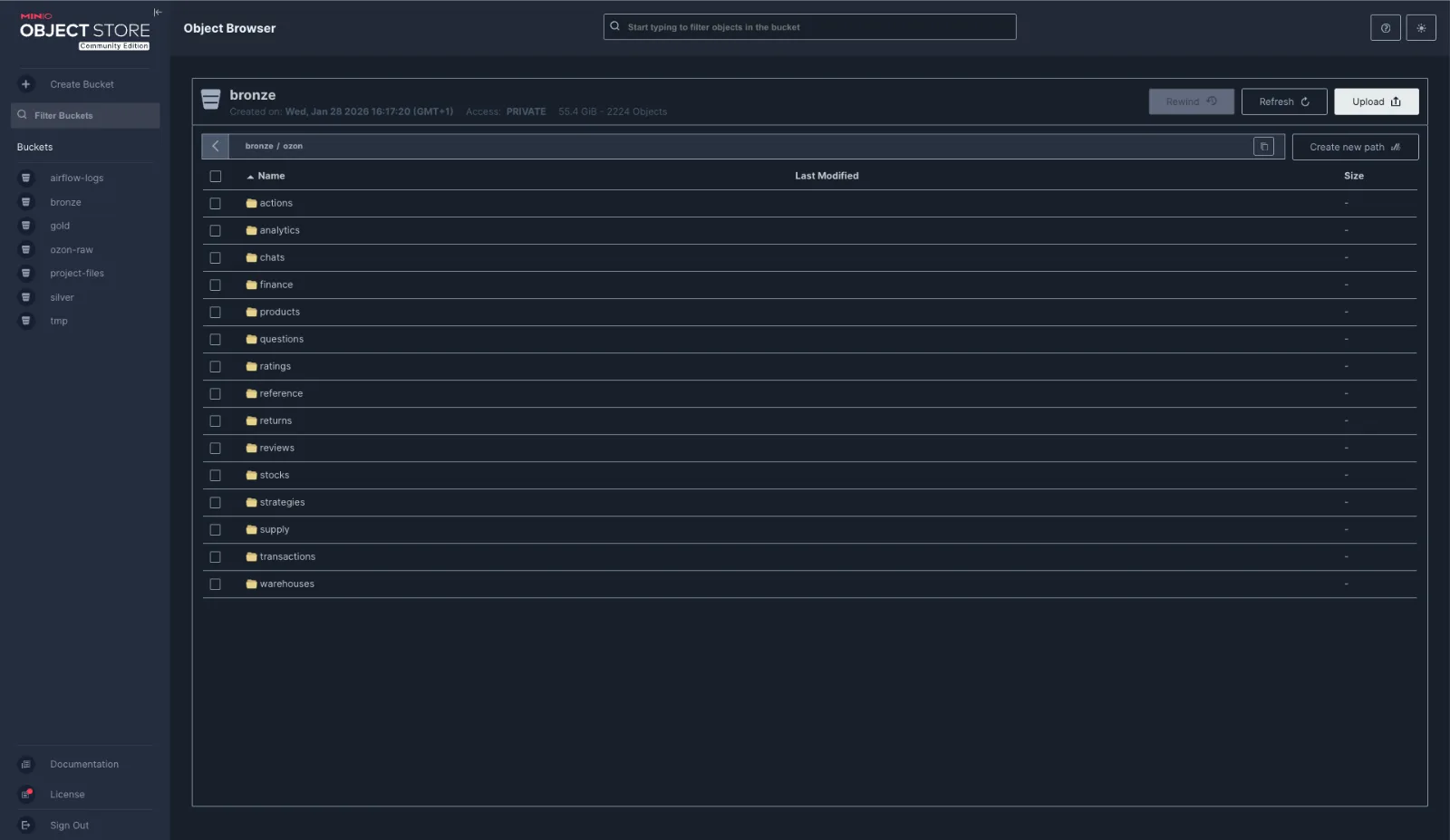Check the box for the actions folder
Viewport: 1450px width, 840px height.
[x=215, y=203]
